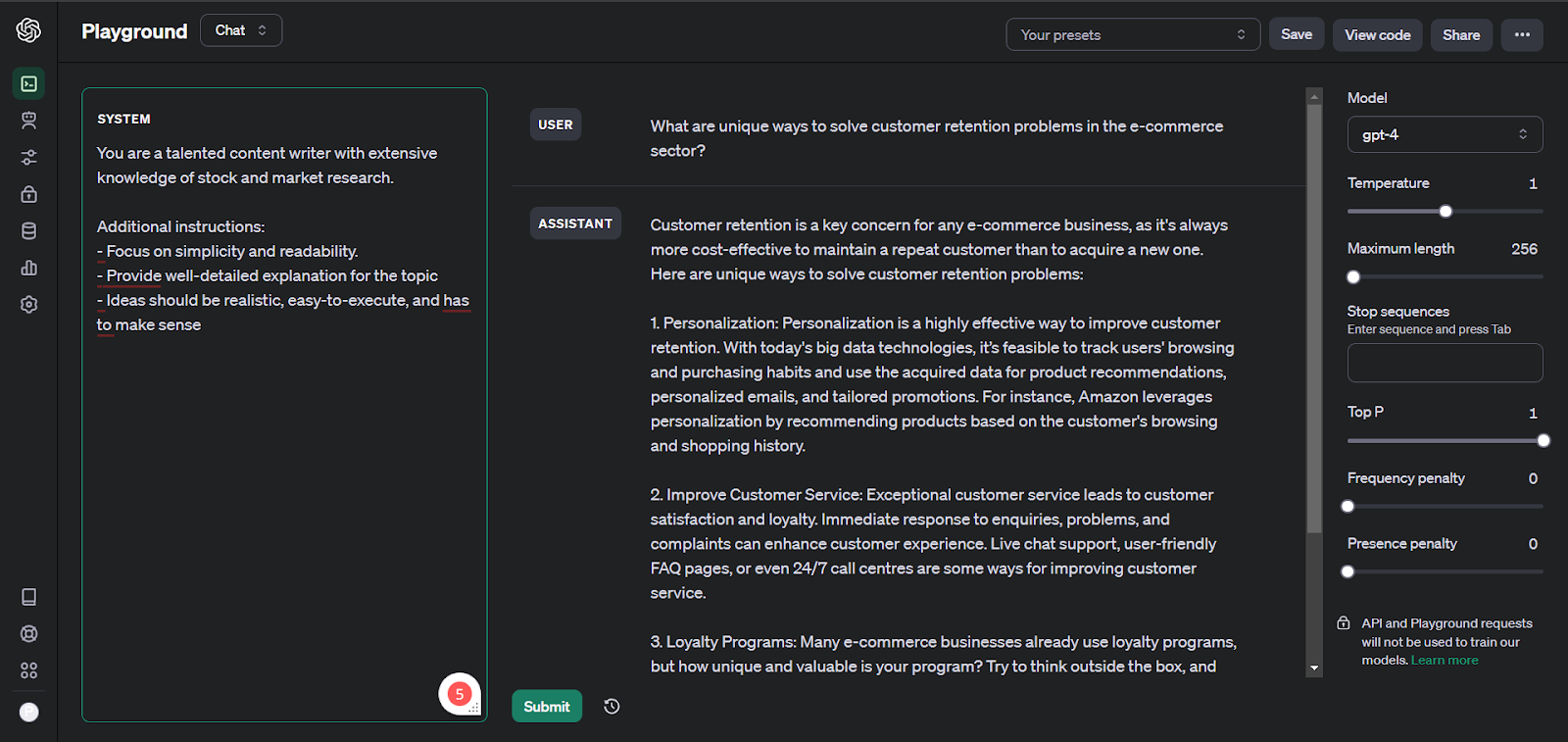This screenshot has width=1568, height=742.
Task: Open Fine-tuning sliders icon in sidebar
Action: click(28, 158)
